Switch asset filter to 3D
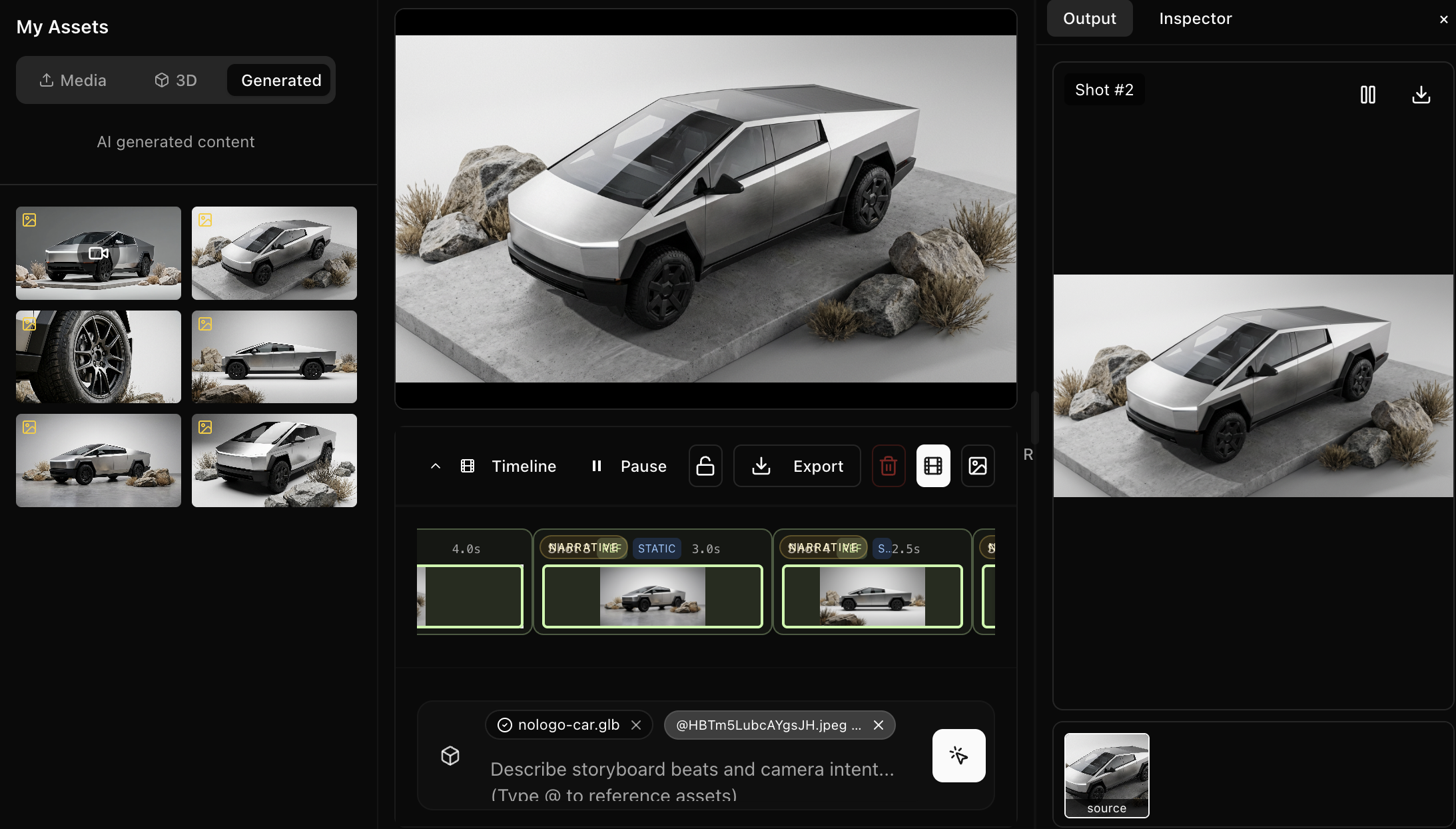 click(x=175, y=80)
